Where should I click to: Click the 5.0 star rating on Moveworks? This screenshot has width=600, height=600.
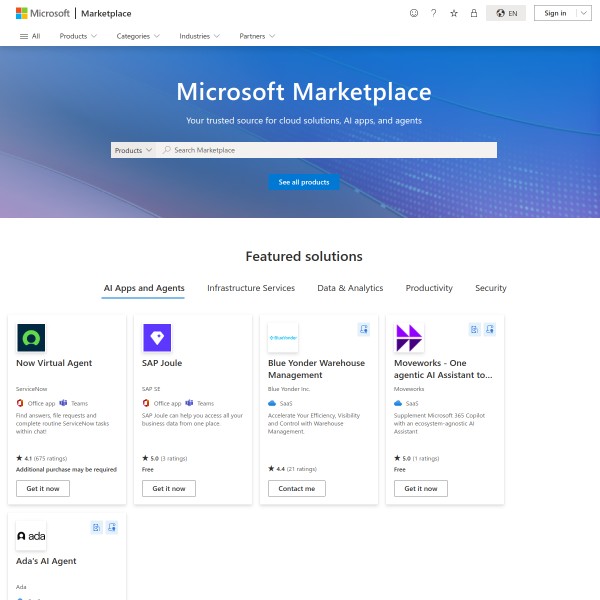pos(416,458)
